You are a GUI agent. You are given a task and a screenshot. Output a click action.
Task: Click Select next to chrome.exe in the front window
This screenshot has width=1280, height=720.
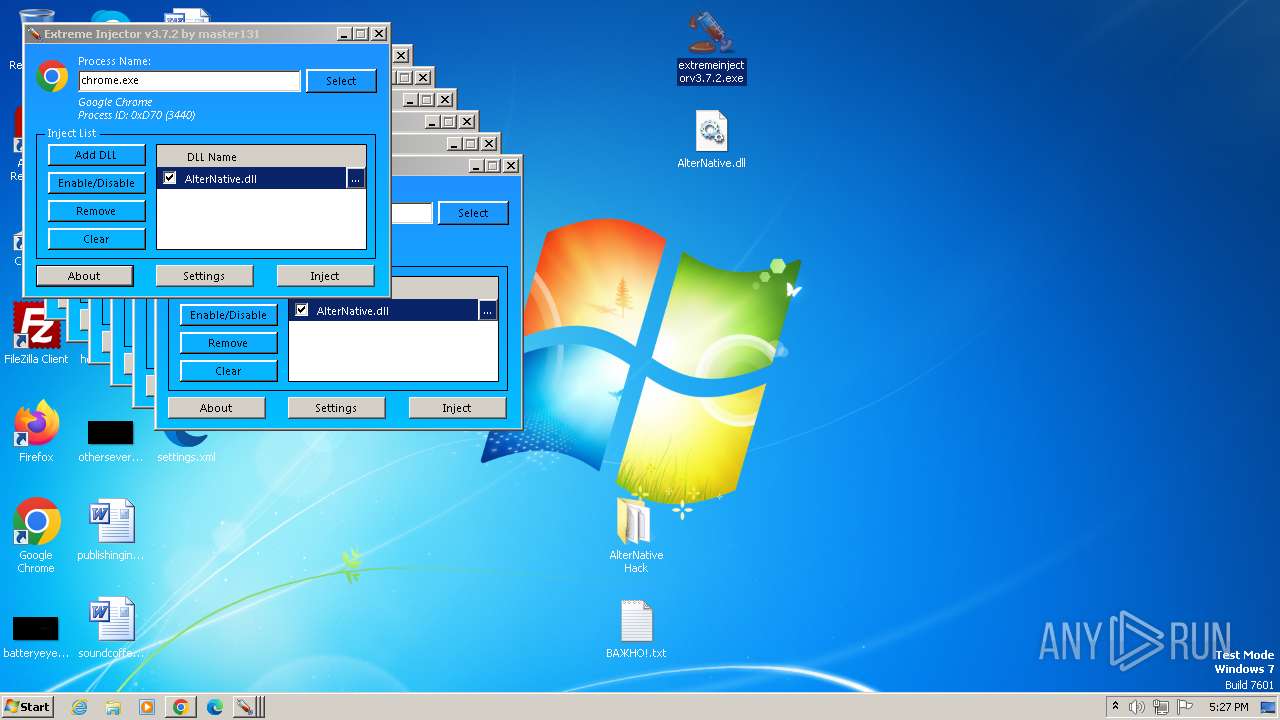341,81
